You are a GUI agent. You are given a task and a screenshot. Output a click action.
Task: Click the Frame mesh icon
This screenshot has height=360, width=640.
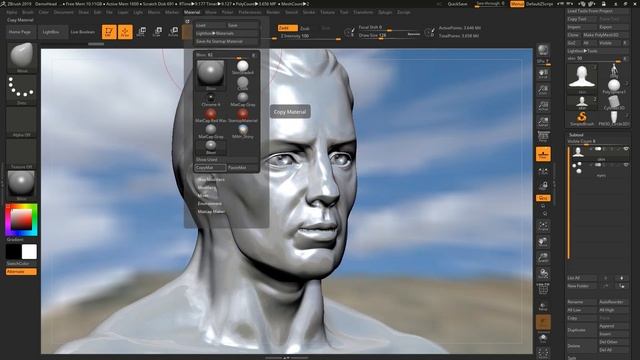543,226
